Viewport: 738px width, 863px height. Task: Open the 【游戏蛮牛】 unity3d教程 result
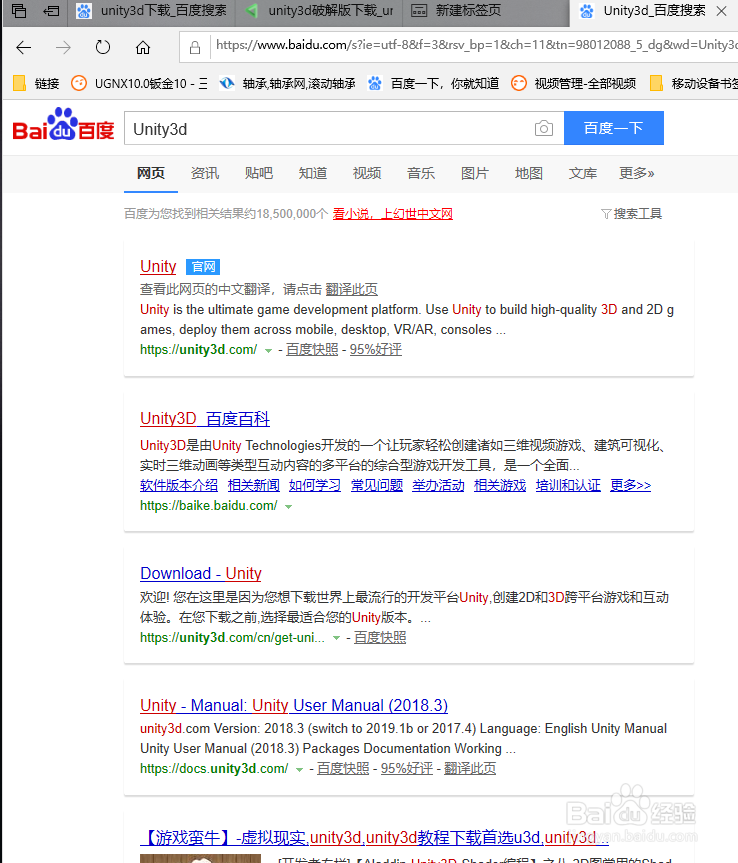pyautogui.click(x=374, y=838)
